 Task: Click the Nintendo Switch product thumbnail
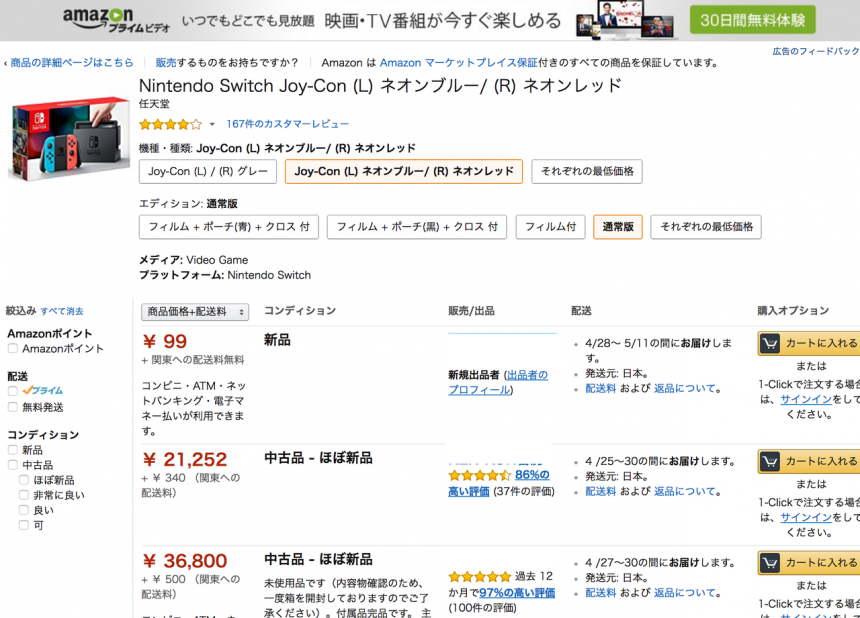70,138
